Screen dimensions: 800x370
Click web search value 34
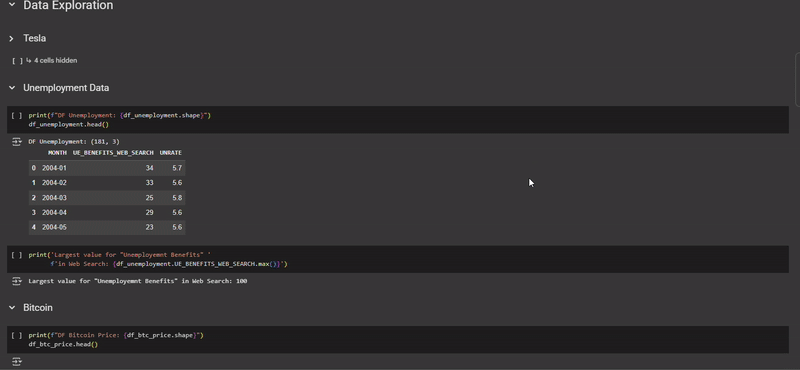(x=149, y=168)
